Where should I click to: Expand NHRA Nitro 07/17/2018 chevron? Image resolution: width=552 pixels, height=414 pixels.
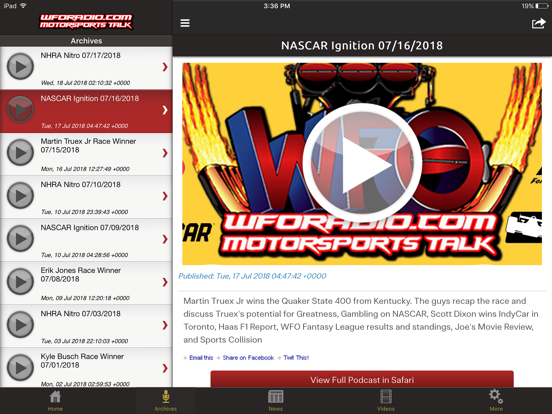pos(165,67)
